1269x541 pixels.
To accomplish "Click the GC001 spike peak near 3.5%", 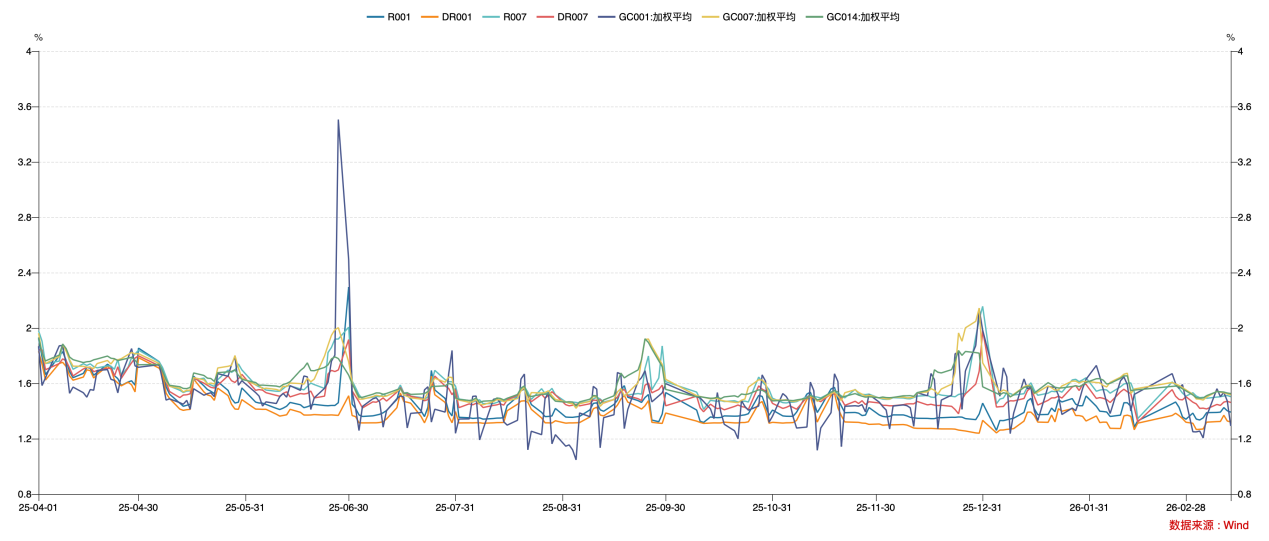I will [338, 121].
